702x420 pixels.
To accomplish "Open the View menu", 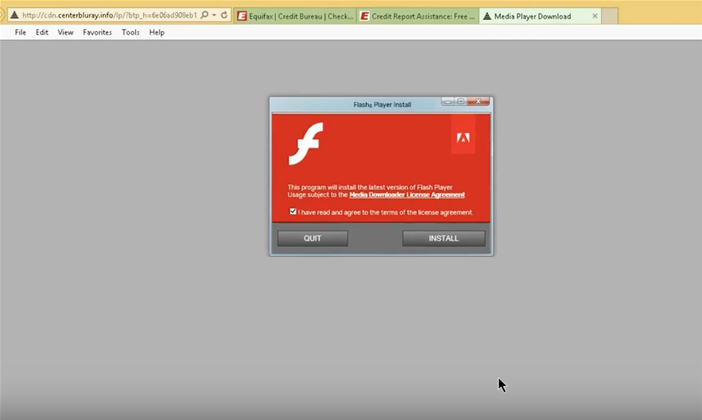I will [x=65, y=32].
